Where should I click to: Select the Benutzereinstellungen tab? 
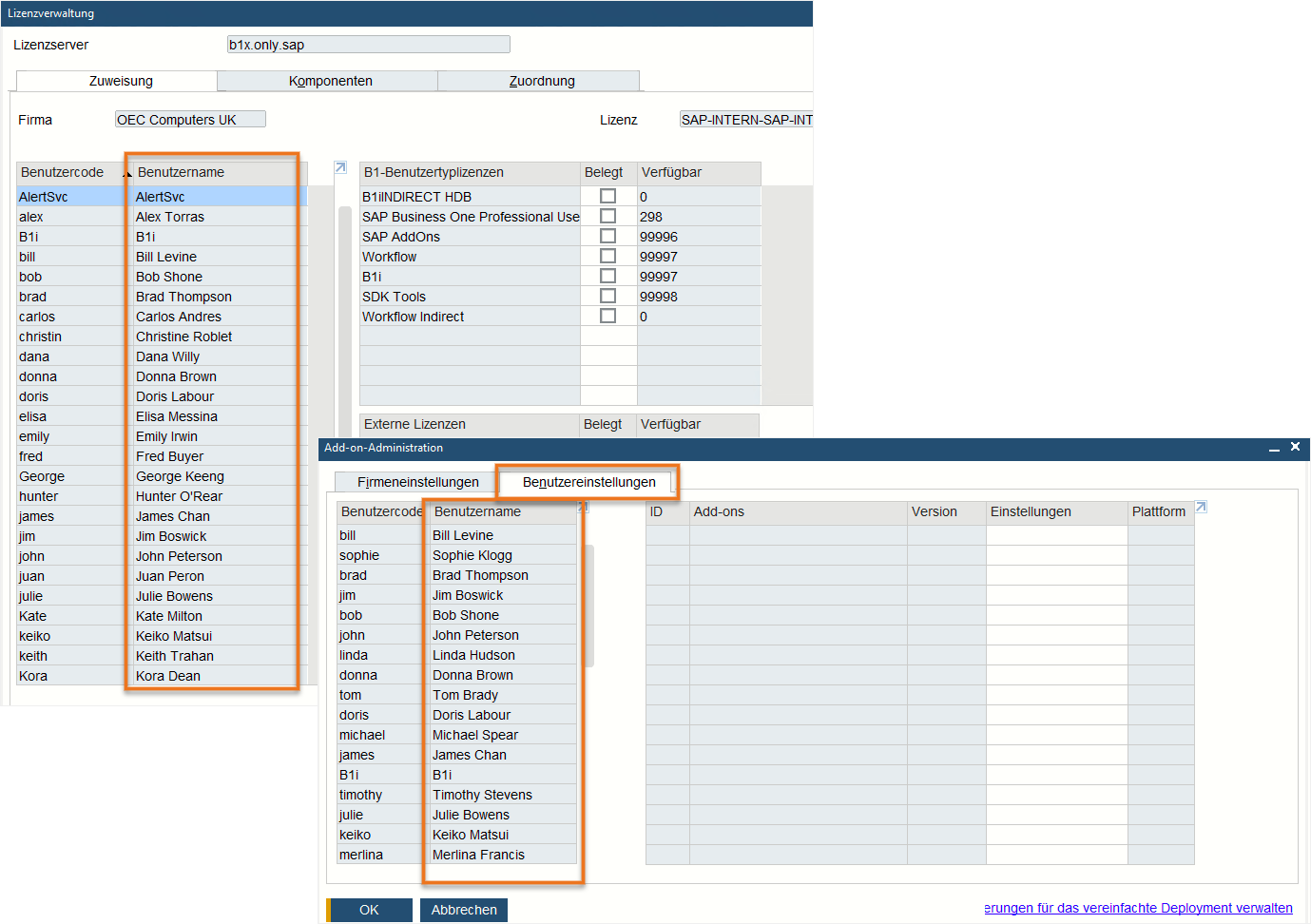(x=587, y=482)
